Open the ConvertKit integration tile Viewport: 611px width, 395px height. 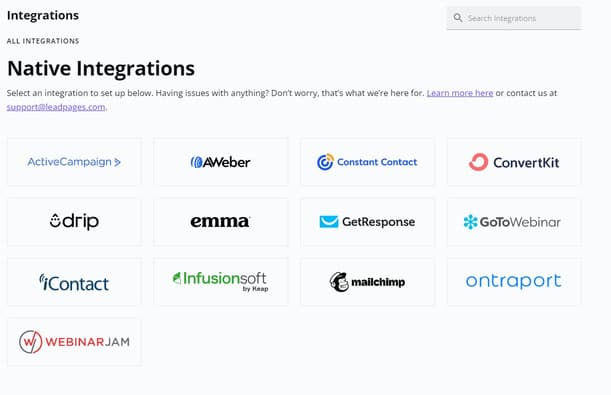[x=514, y=162]
